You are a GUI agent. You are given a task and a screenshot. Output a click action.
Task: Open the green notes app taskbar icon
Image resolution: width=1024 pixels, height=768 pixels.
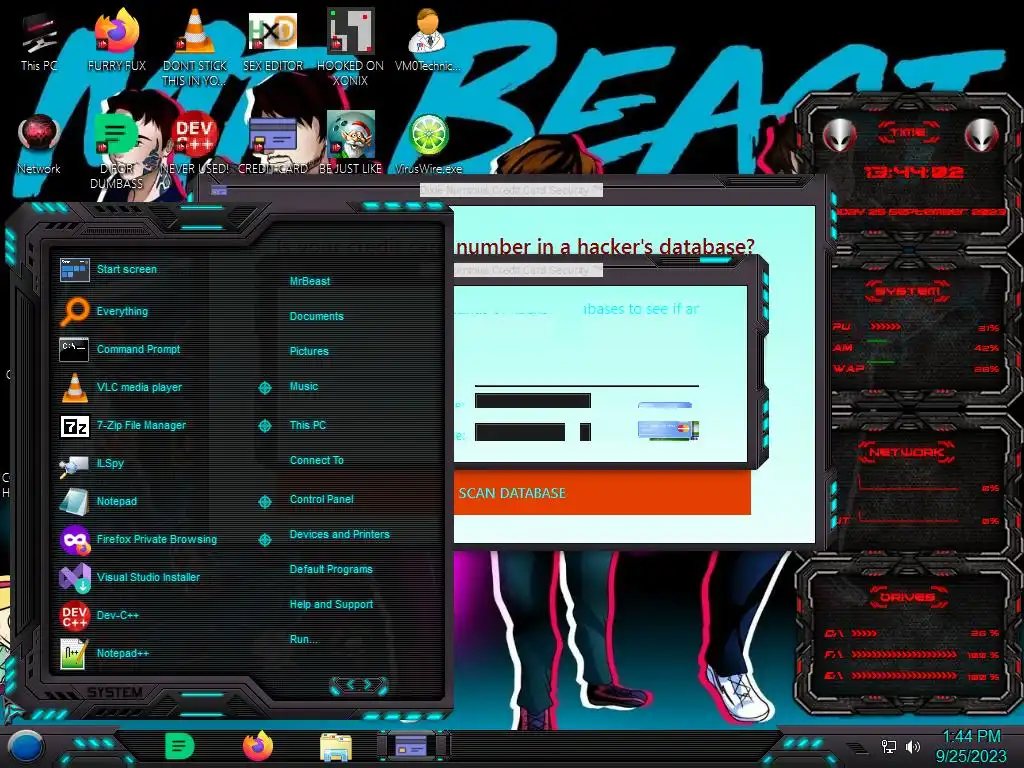point(180,746)
